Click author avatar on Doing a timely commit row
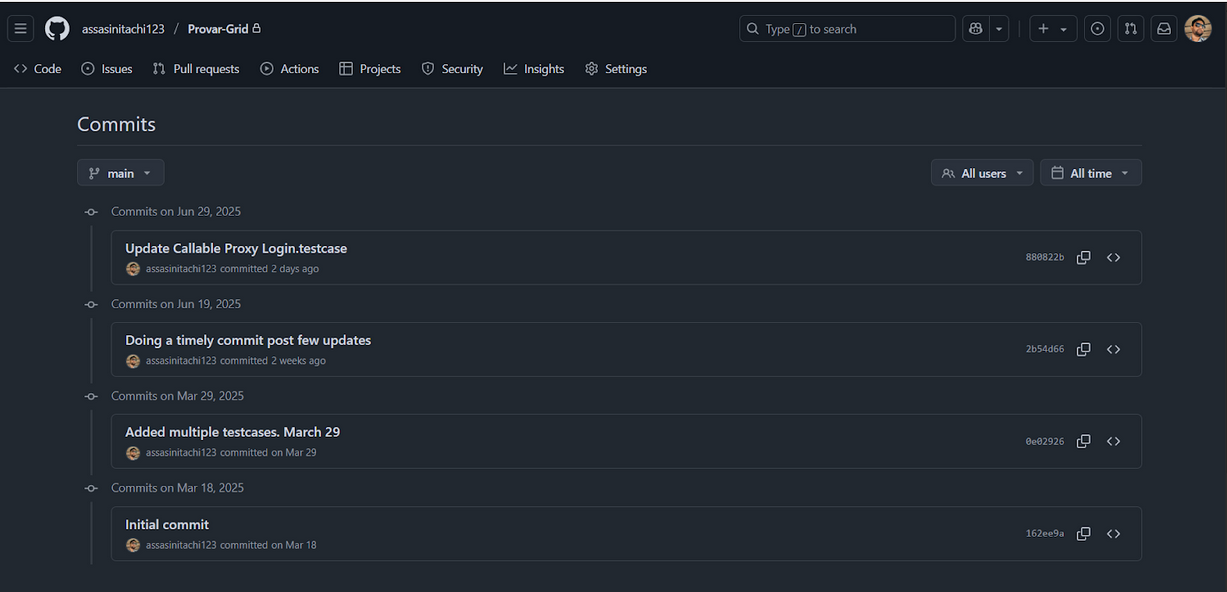1227x592 pixels. [133, 361]
